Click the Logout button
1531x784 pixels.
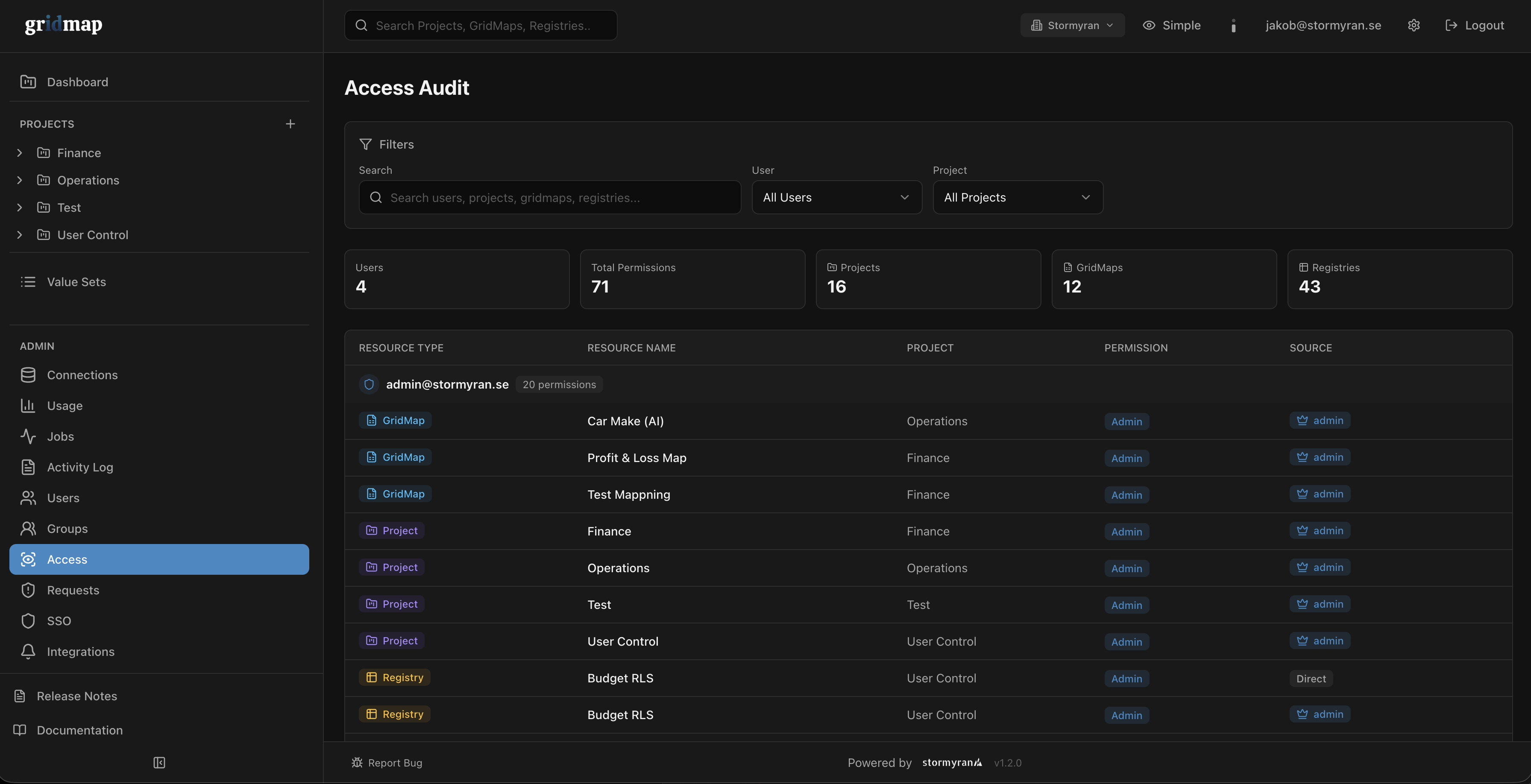[x=1475, y=25]
